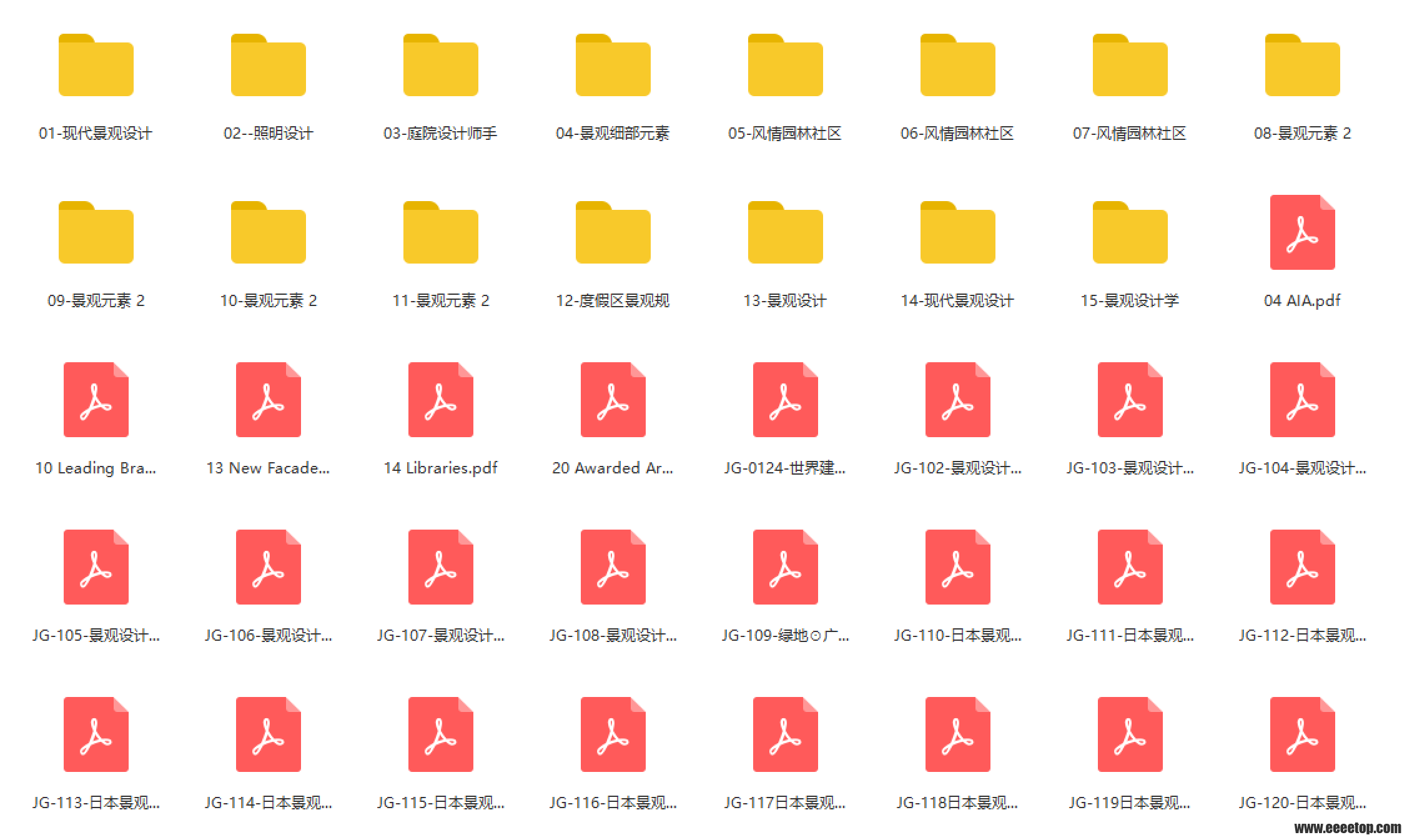Select the 09-景观元素 2 folder icon
Viewport: 1407px width, 840px height.
96,232
